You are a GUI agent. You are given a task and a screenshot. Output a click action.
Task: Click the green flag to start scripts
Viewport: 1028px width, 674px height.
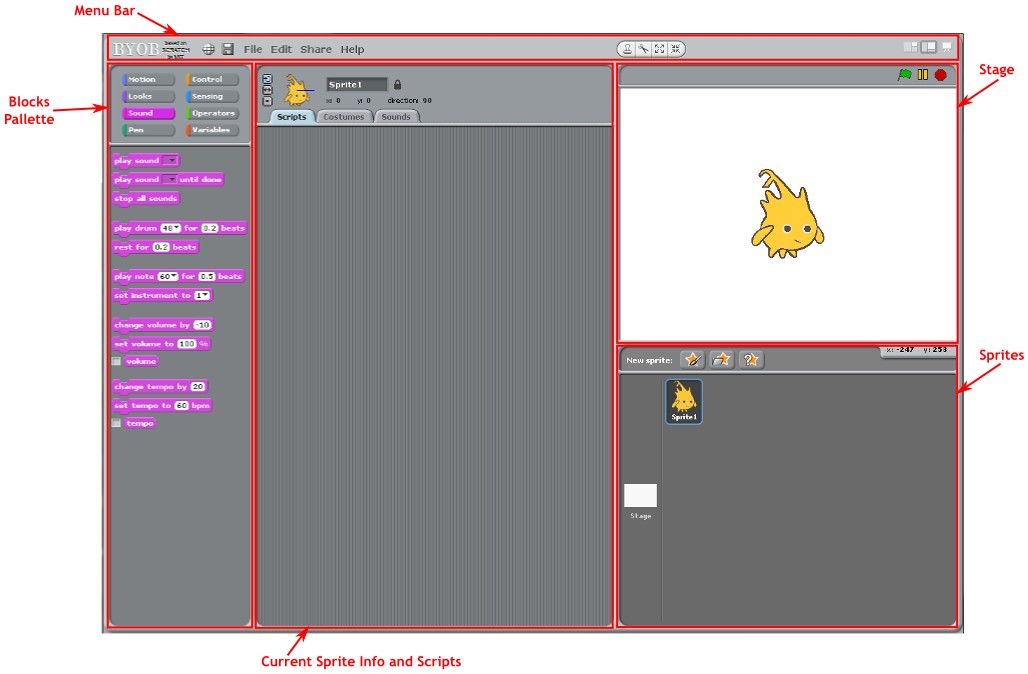click(904, 75)
